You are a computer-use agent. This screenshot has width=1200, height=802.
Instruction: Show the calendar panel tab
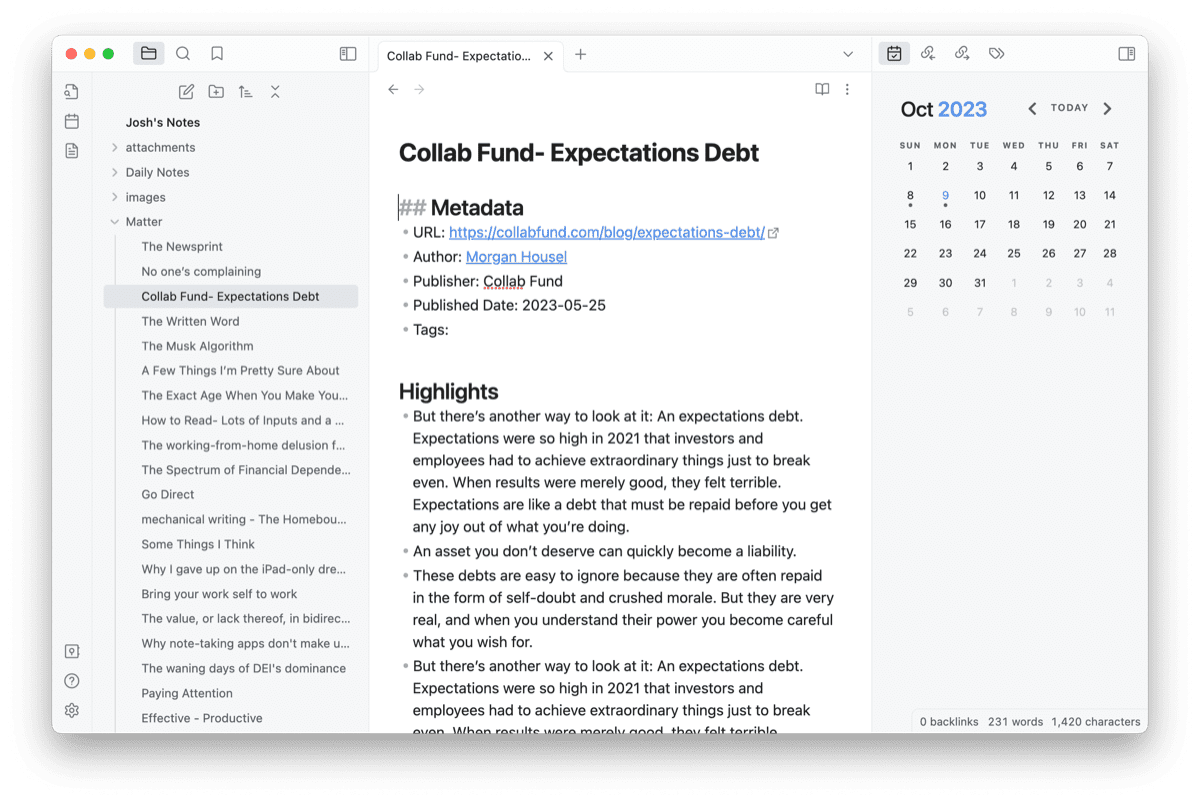894,54
